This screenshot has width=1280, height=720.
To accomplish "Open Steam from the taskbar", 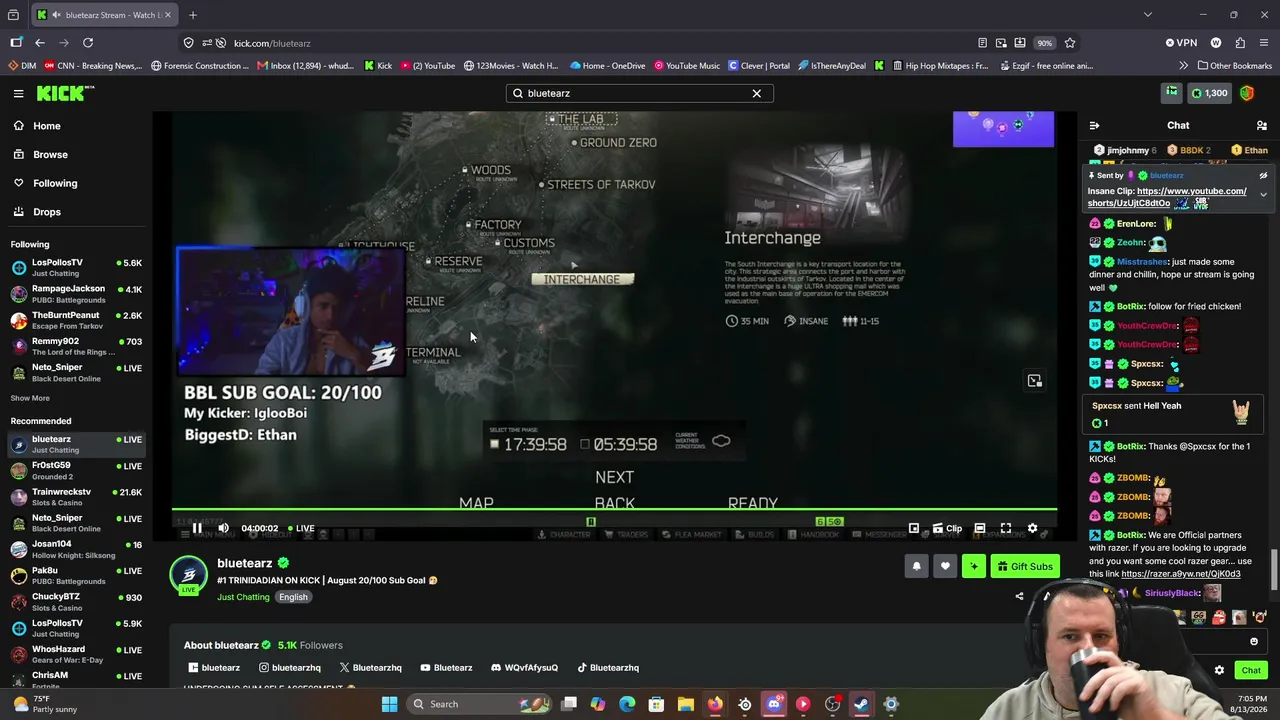I will pyautogui.click(x=861, y=704).
